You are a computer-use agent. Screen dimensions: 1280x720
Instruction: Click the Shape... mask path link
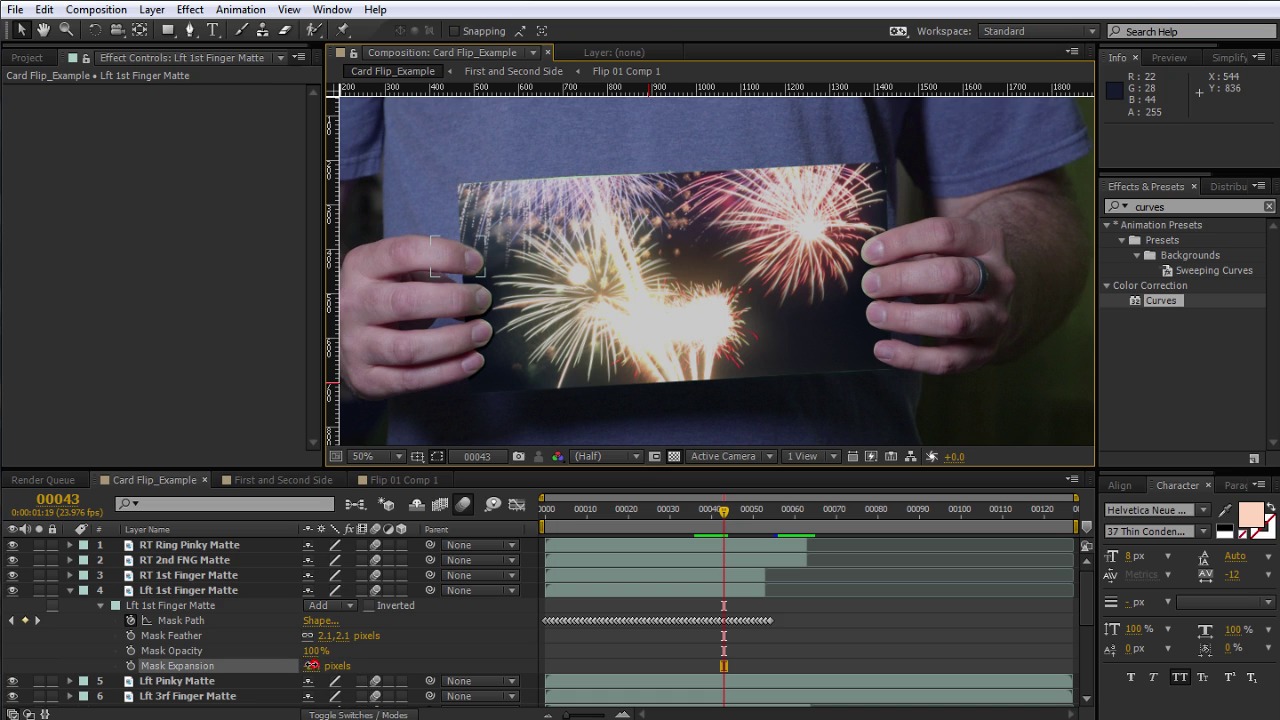point(321,621)
